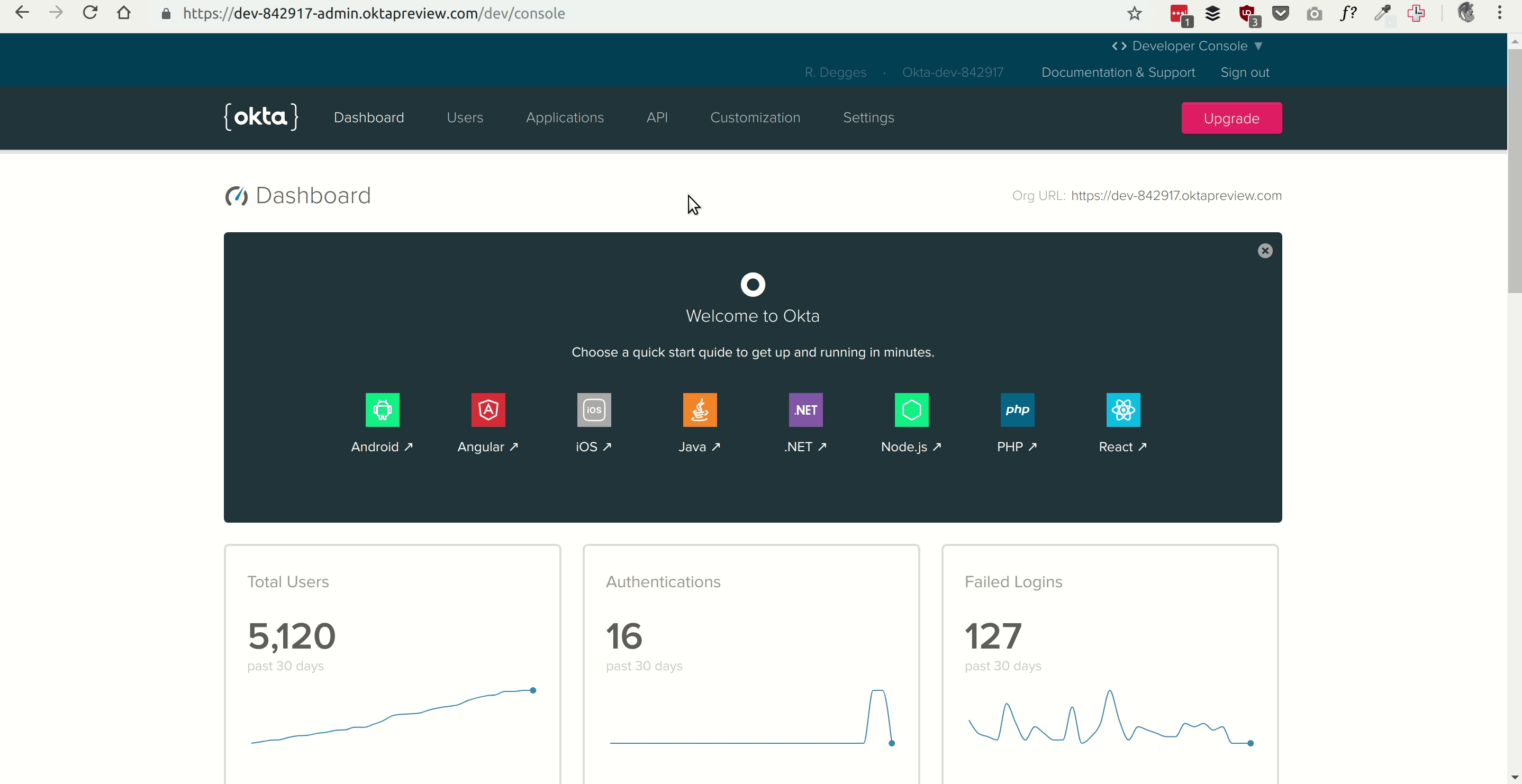The height and width of the screenshot is (784, 1522).
Task: Click the Node.js quick start icon
Action: point(911,409)
